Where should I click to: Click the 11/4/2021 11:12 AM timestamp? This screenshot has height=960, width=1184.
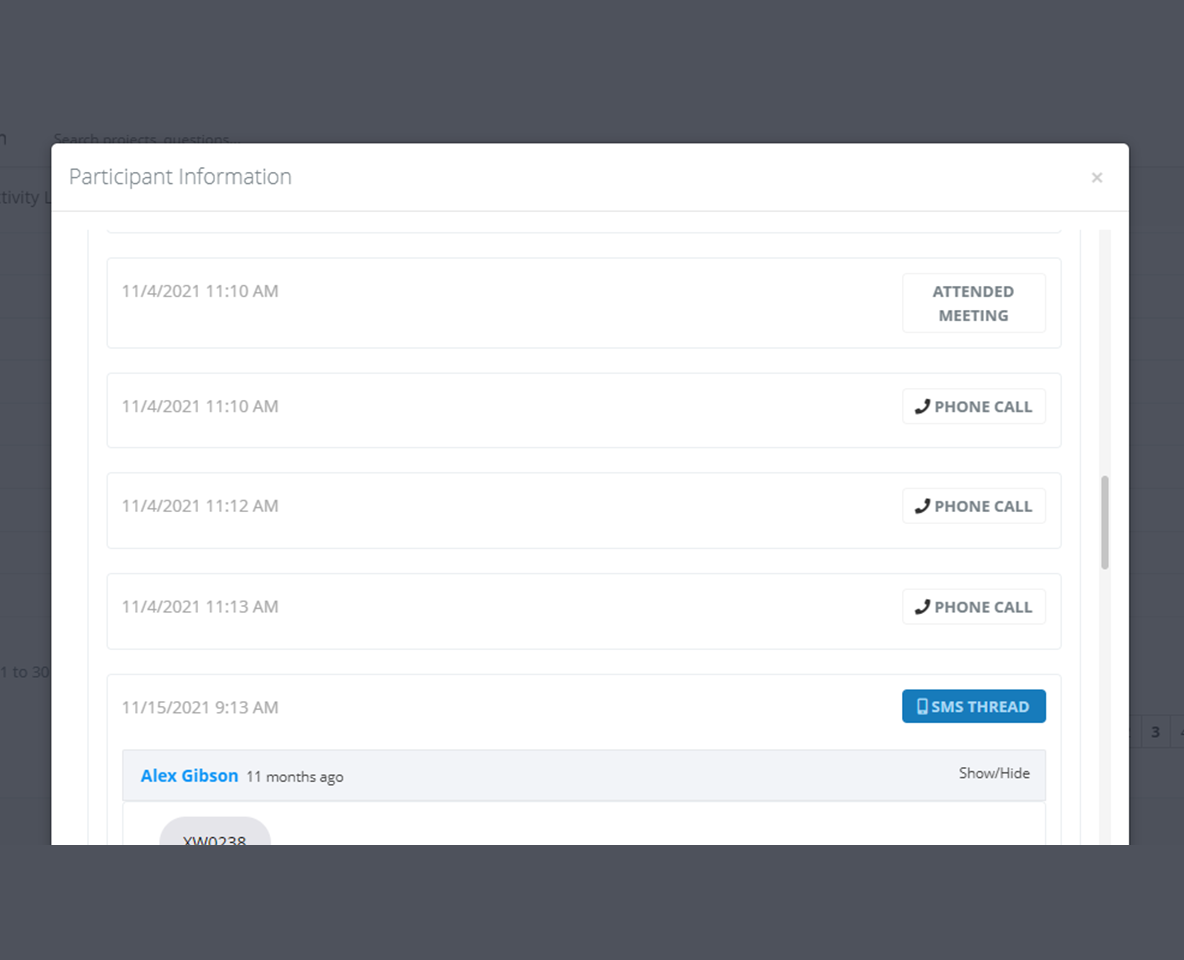pyautogui.click(x=200, y=506)
